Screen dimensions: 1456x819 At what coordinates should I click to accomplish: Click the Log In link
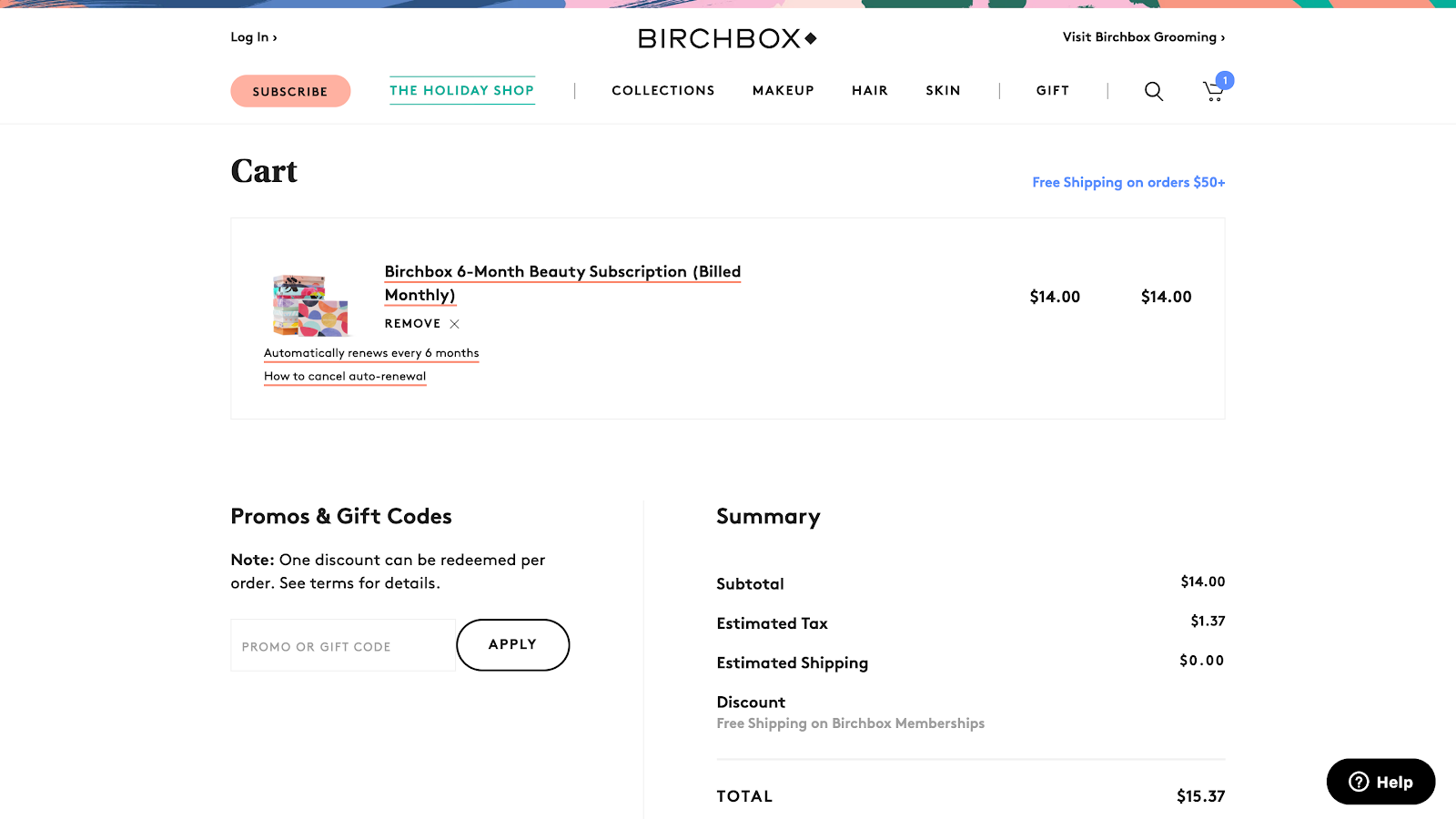point(253,37)
